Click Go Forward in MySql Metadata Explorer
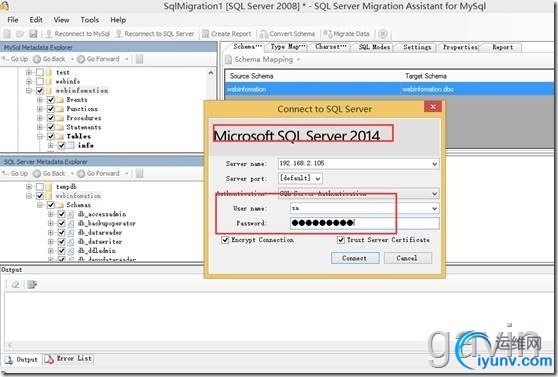The image size is (558, 377). tap(99, 59)
